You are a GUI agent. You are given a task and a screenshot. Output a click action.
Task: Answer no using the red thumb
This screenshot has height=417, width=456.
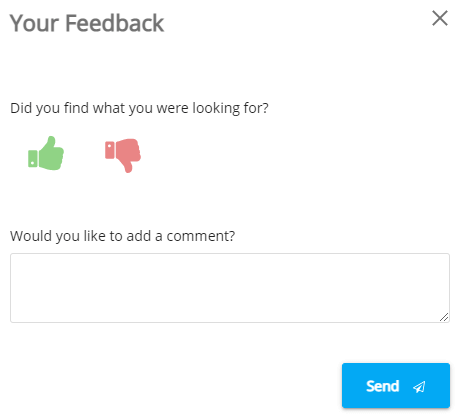pyautogui.click(x=123, y=155)
